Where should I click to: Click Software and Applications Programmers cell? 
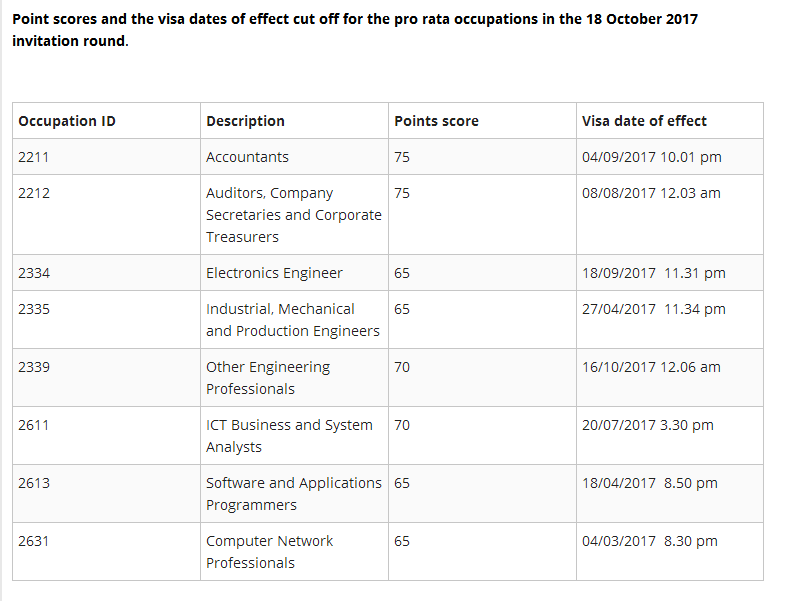(293, 494)
